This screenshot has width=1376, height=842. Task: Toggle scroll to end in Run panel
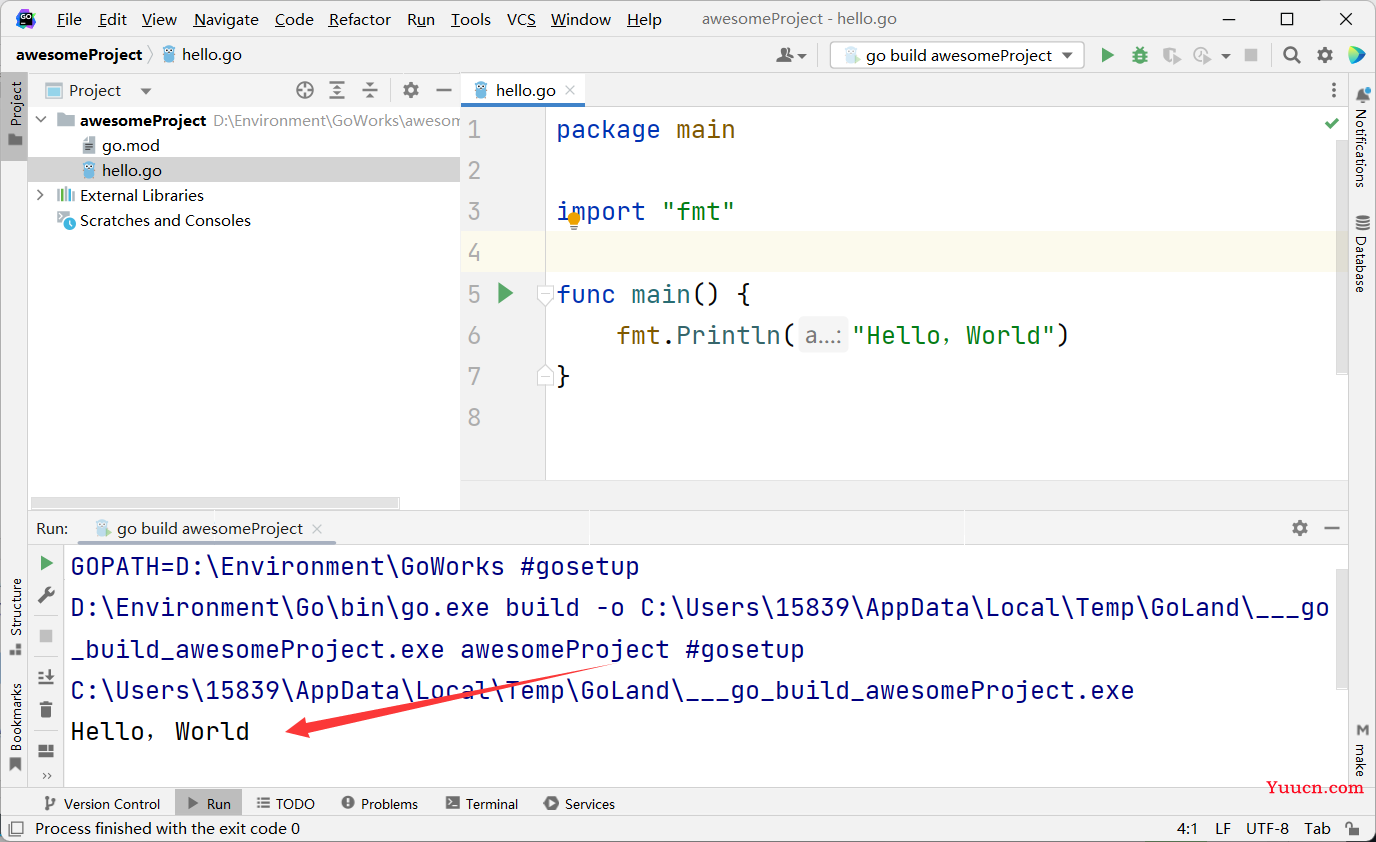(x=46, y=677)
